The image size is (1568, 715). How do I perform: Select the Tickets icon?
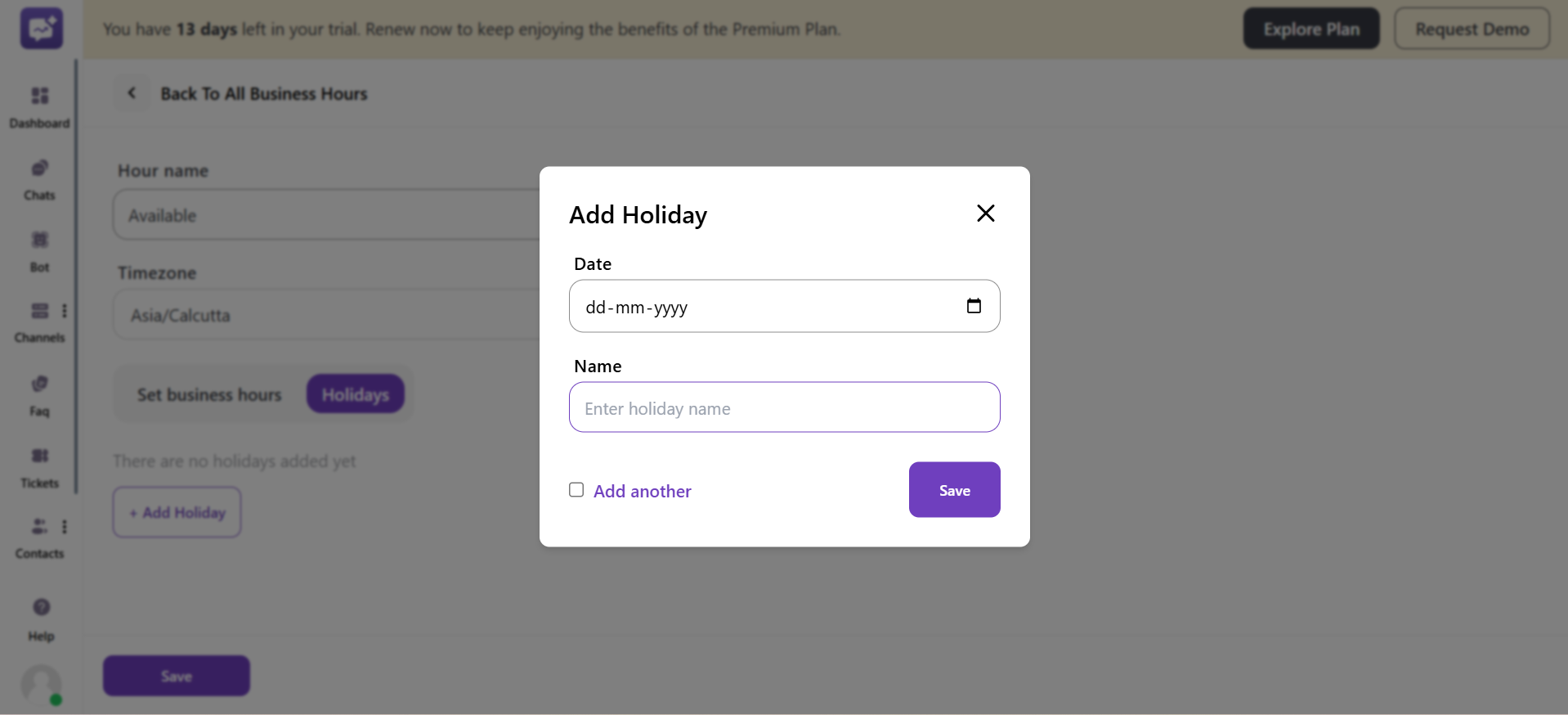click(39, 464)
